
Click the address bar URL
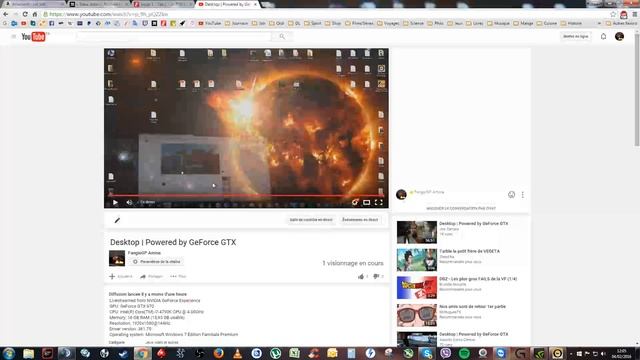tap(109, 14)
